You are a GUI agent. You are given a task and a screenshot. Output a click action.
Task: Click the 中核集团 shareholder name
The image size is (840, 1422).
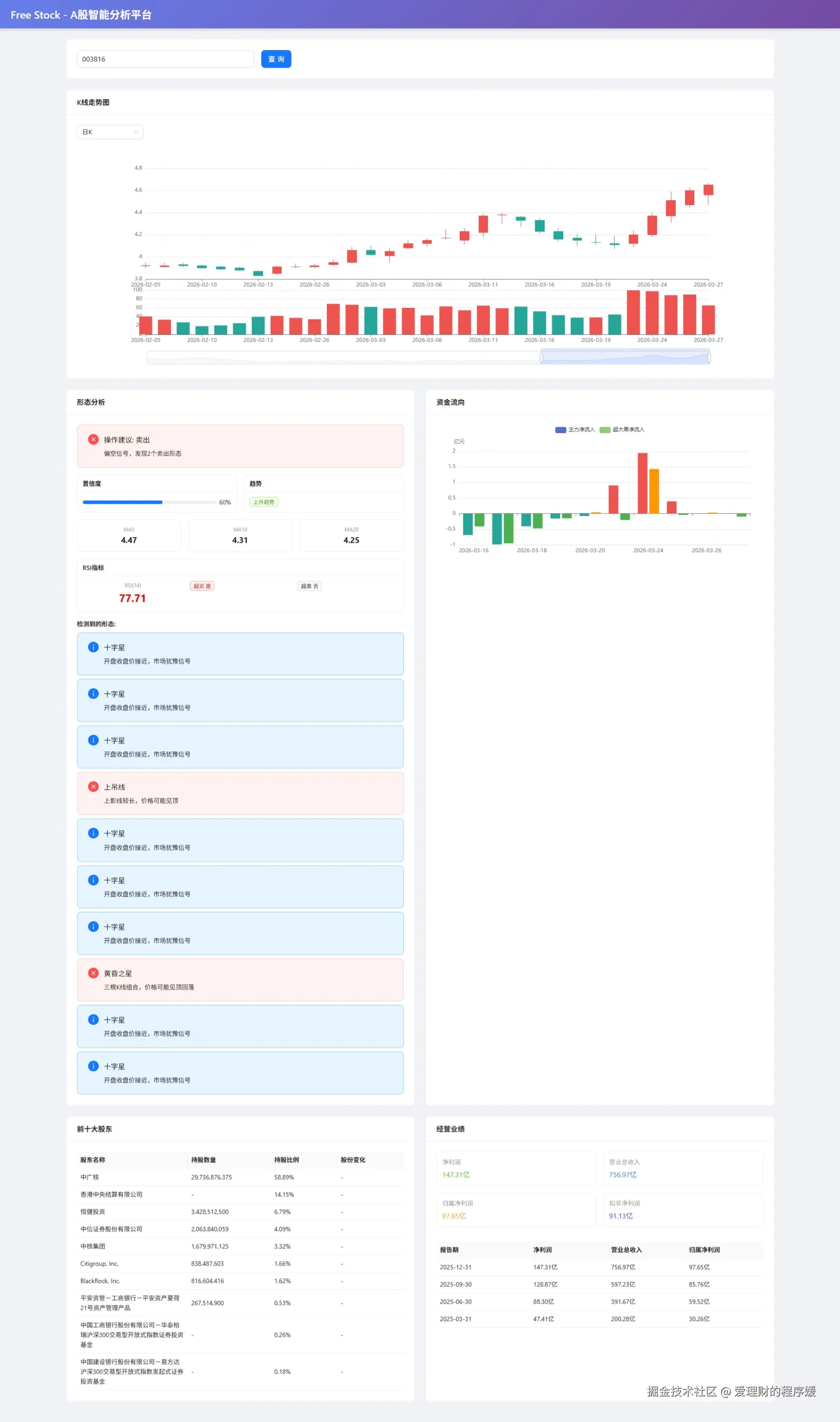pos(92,1246)
